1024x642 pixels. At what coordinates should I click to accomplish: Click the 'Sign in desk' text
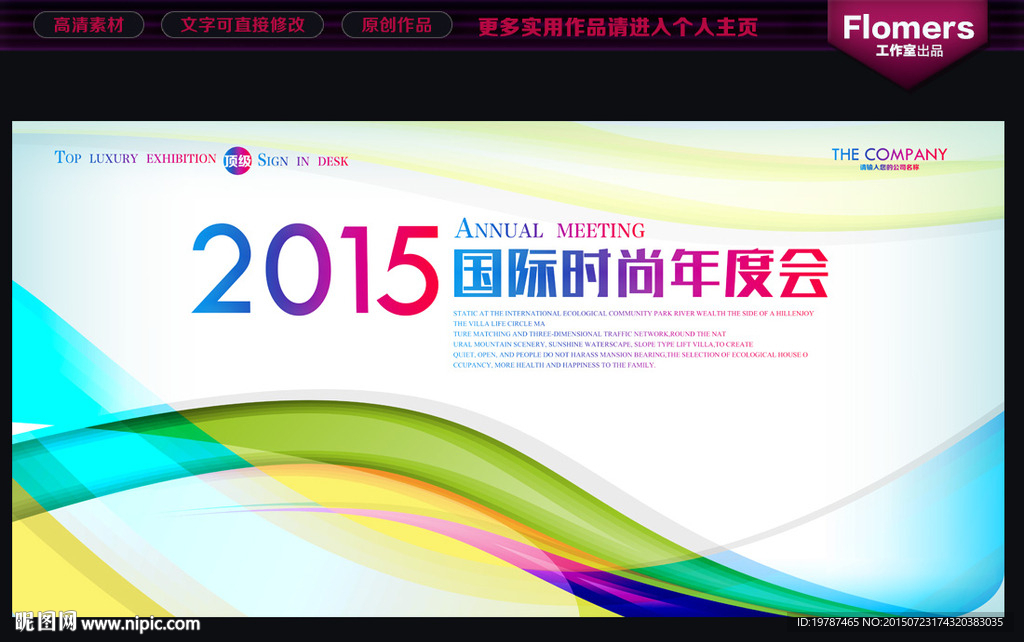point(303,161)
